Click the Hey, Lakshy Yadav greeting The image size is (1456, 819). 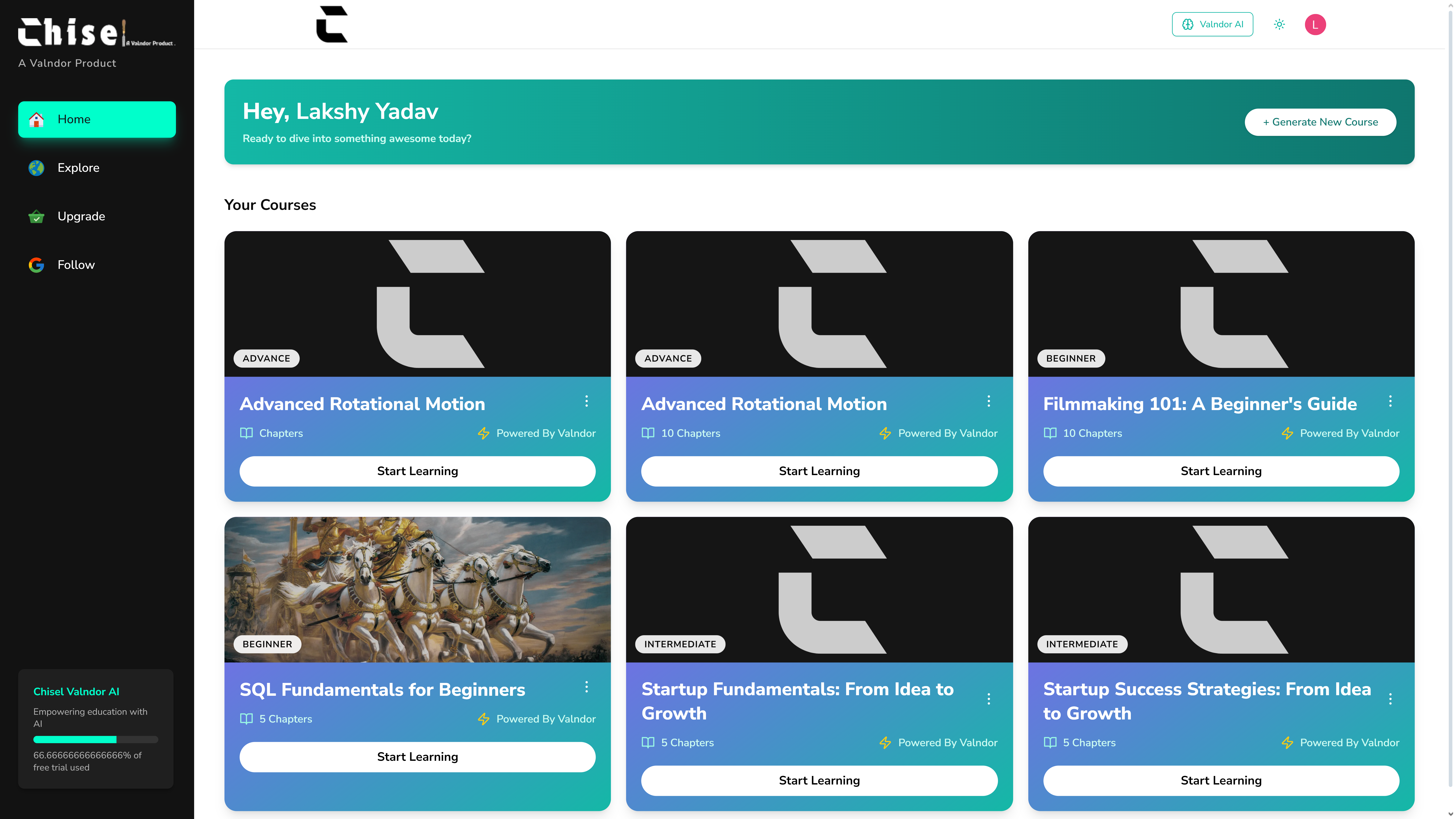(340, 111)
